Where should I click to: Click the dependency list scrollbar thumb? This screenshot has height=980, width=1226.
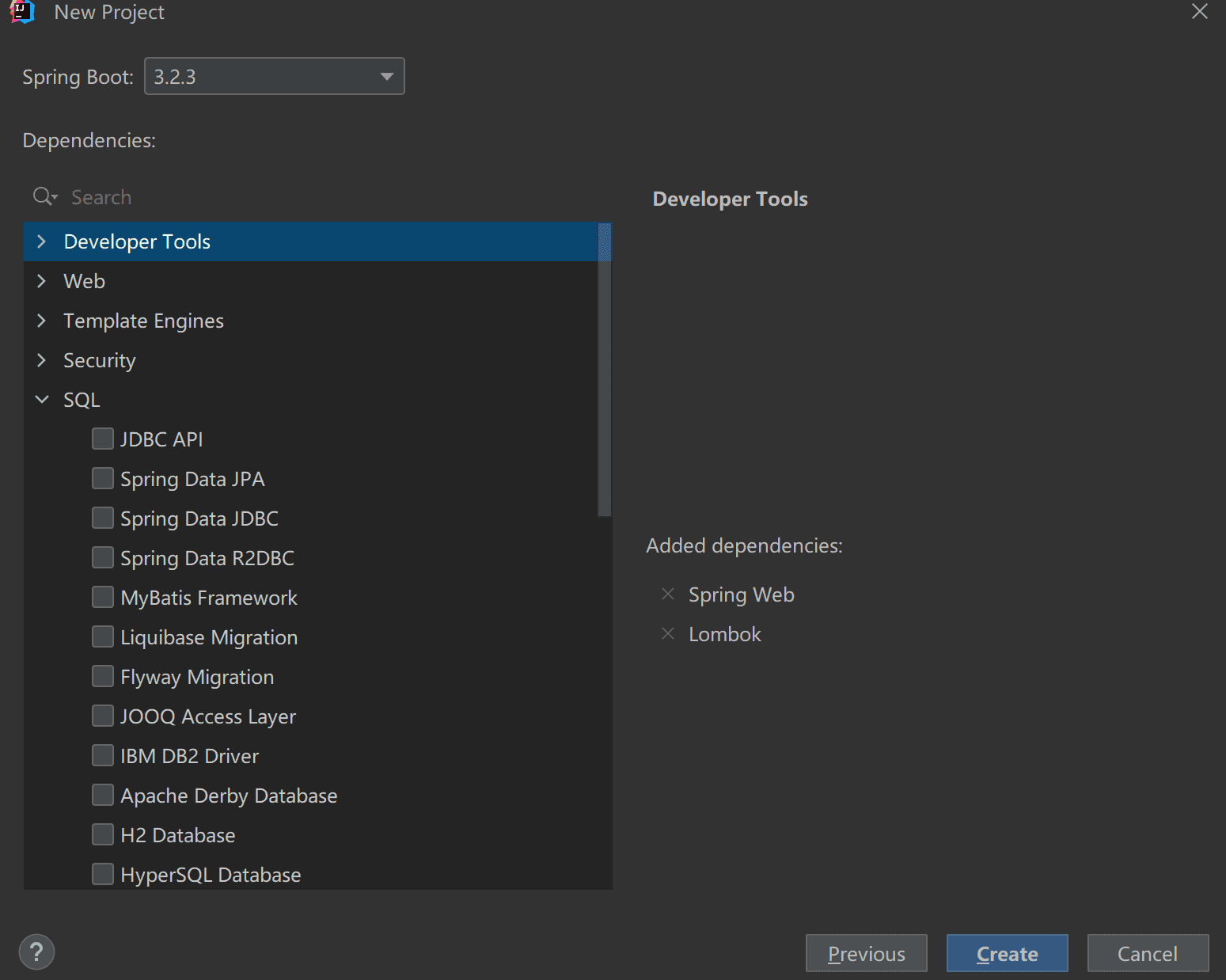tap(605, 370)
